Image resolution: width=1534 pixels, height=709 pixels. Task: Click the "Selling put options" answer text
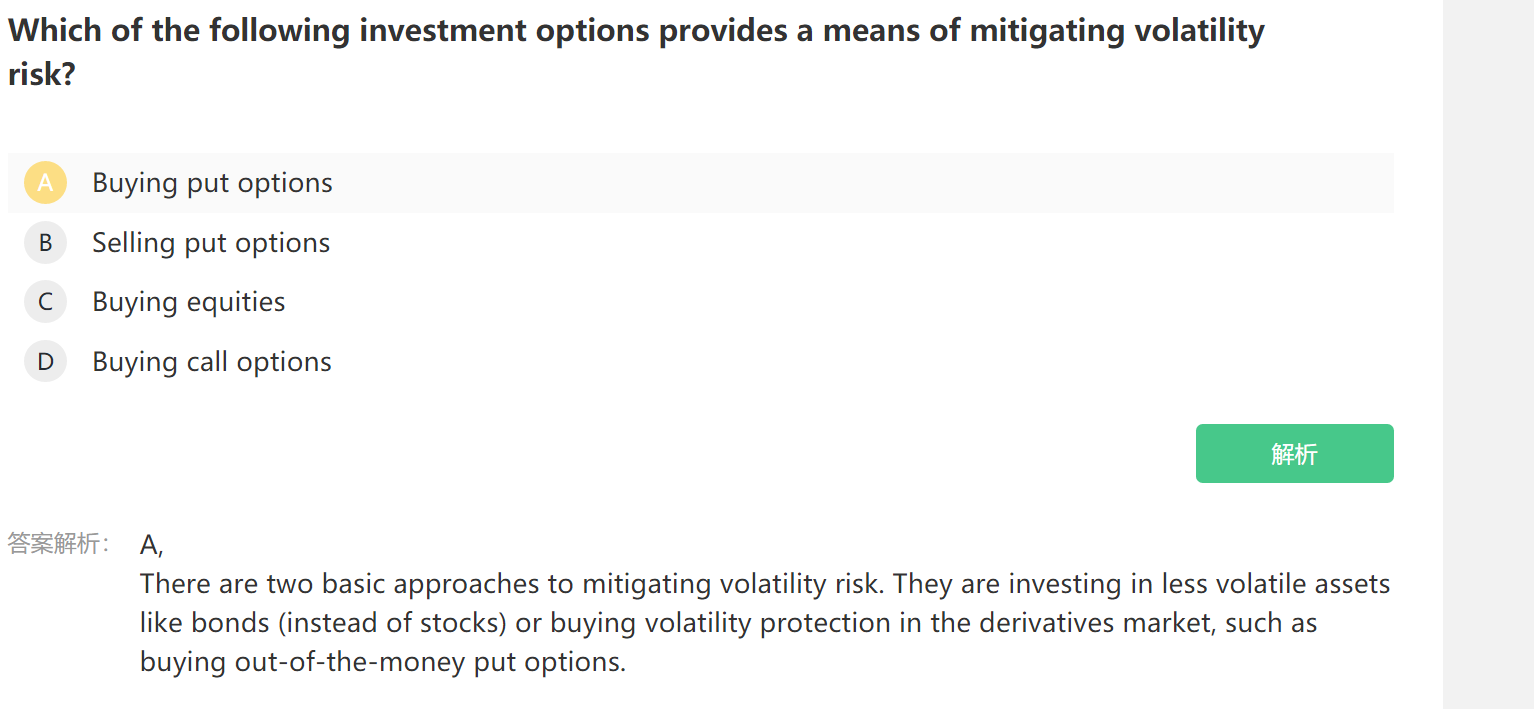pyautogui.click(x=211, y=243)
